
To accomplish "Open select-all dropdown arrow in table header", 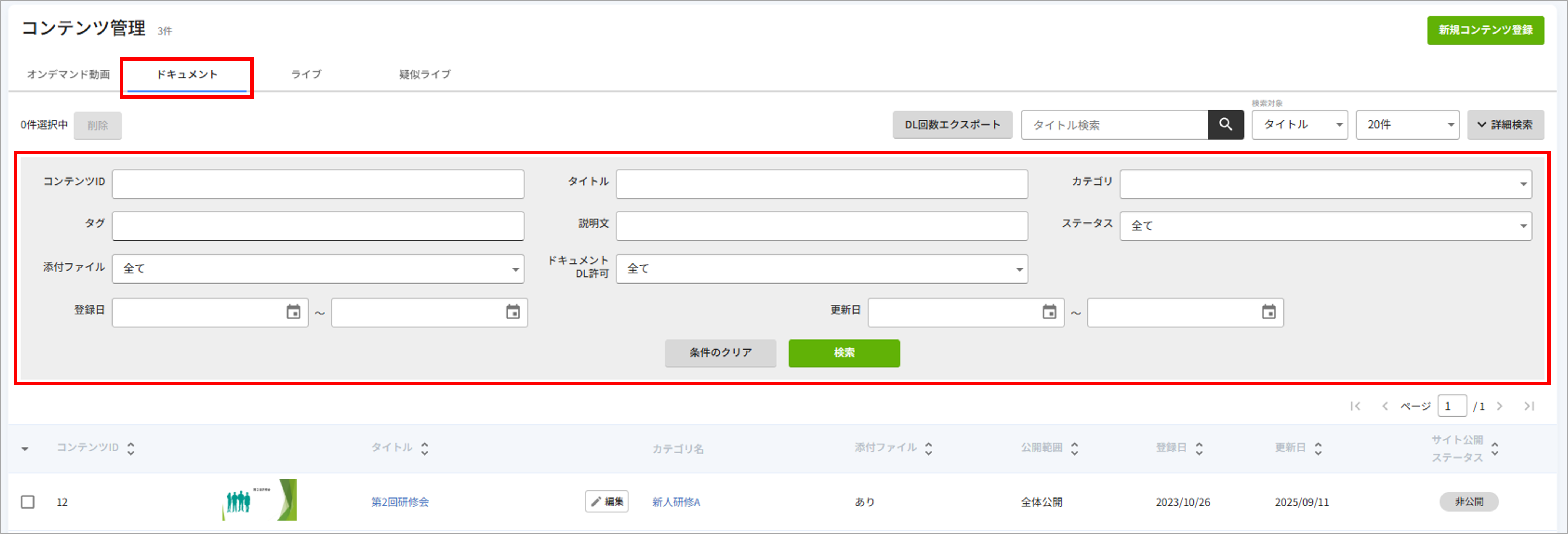I will (25, 449).
